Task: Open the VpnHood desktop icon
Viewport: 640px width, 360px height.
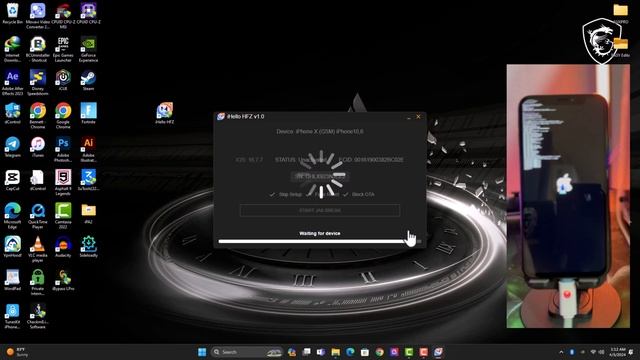Action: [x=12, y=247]
